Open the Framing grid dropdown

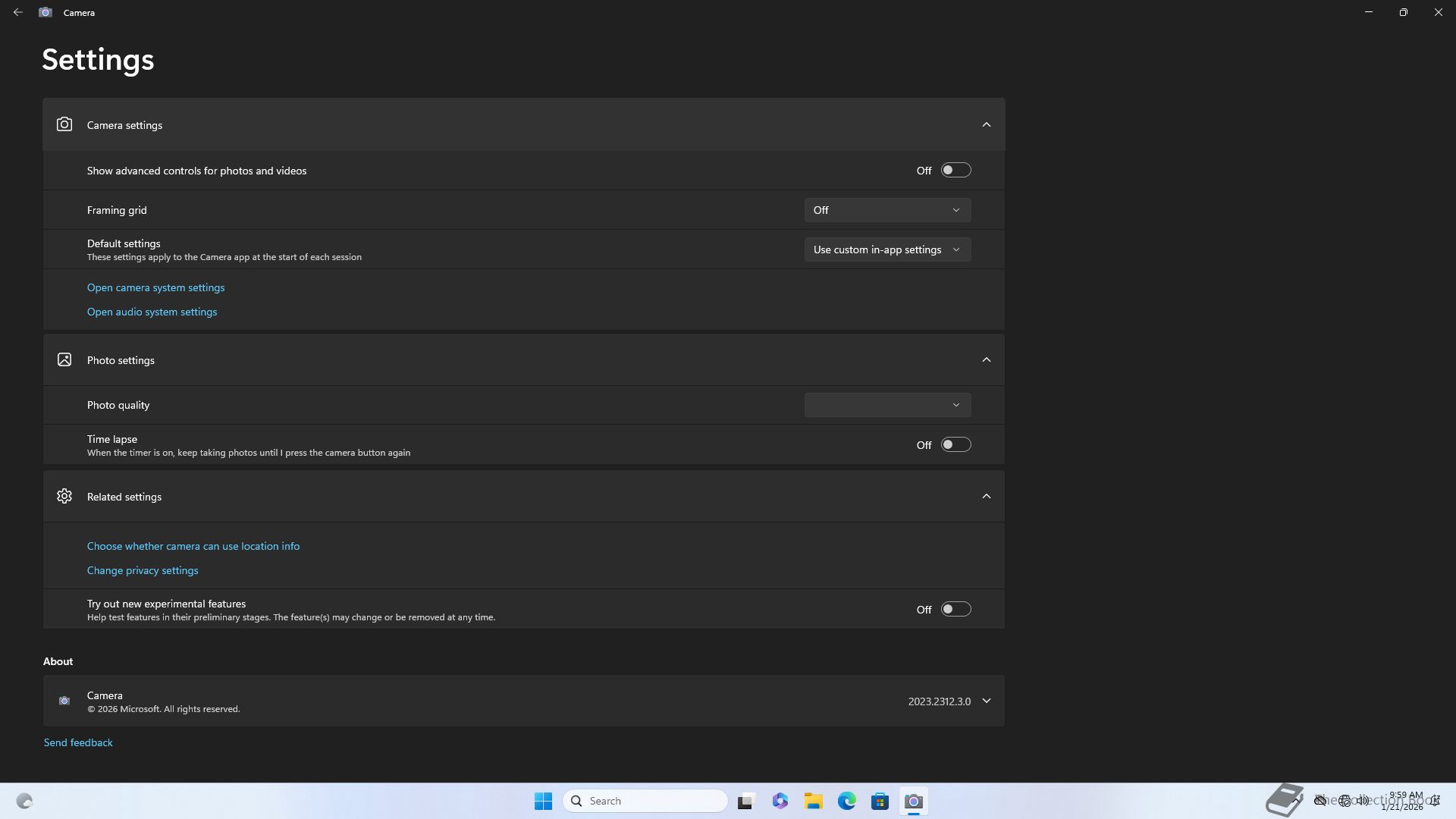(x=887, y=210)
